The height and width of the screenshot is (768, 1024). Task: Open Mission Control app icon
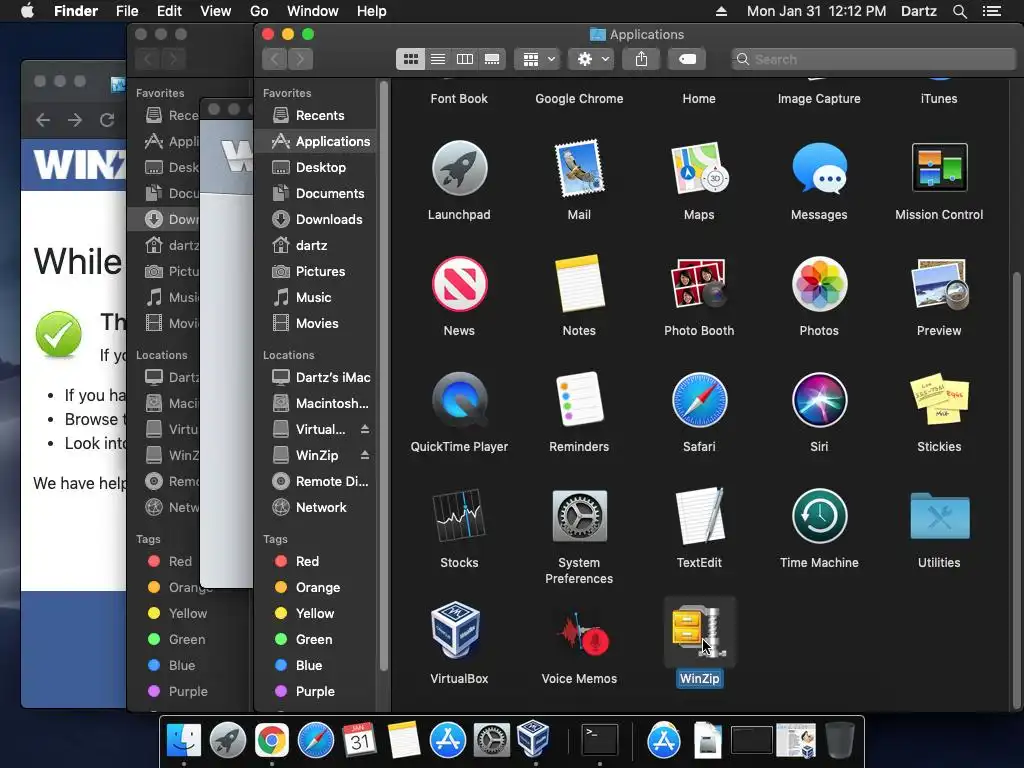pos(939,168)
